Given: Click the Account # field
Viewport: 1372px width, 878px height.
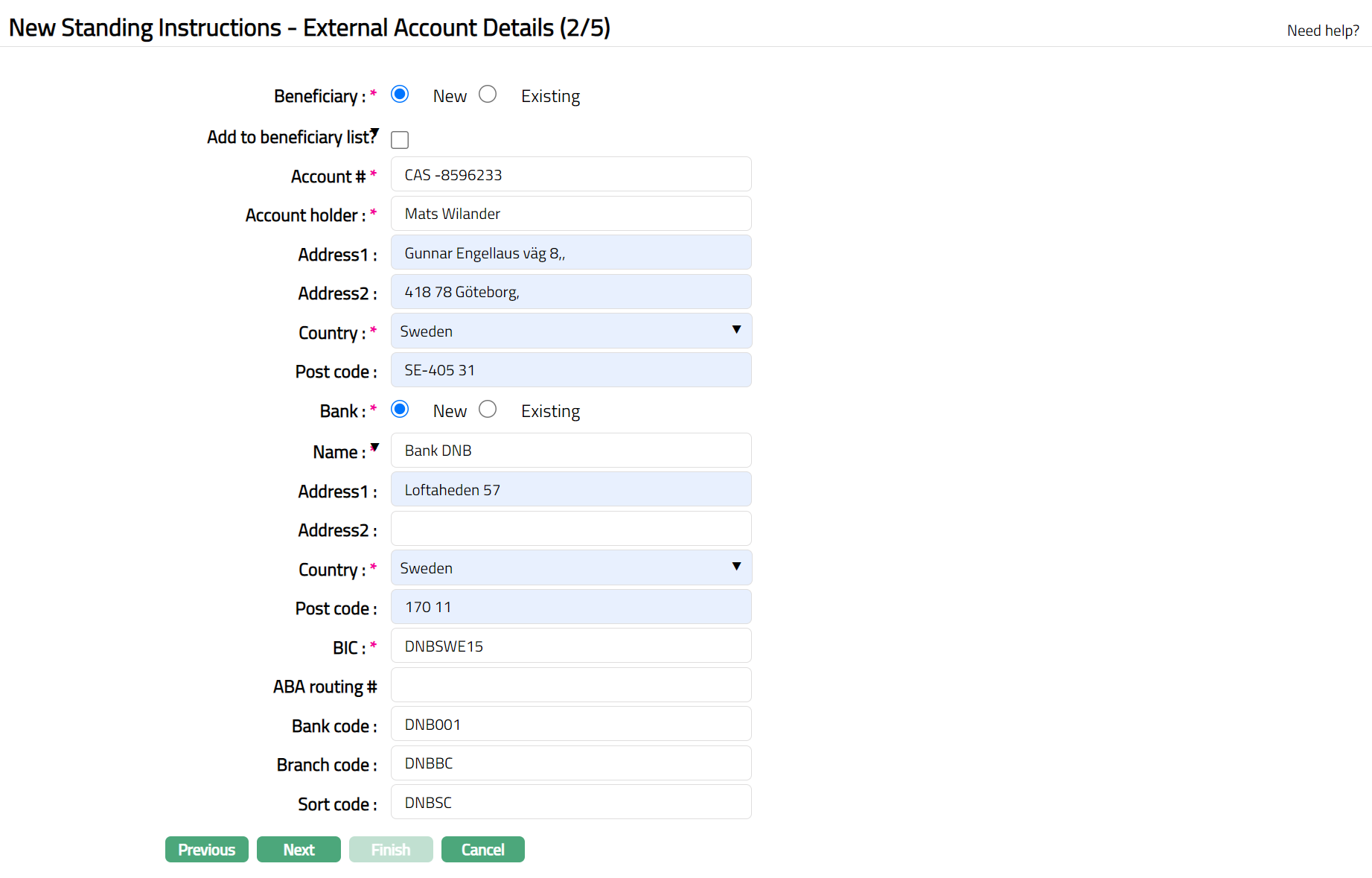Looking at the screenshot, I should point(571,174).
